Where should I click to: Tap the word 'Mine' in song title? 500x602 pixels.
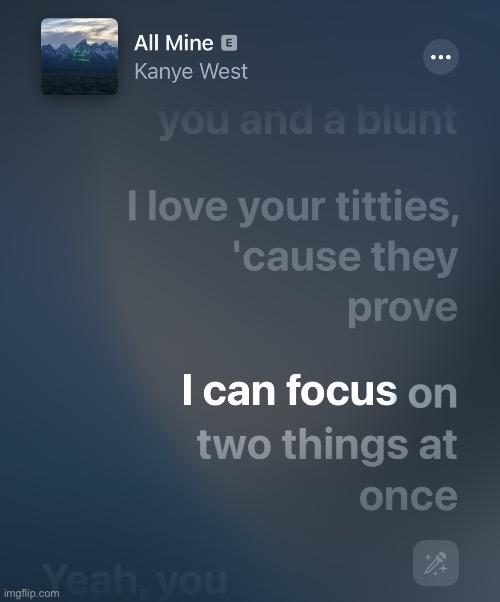pyautogui.click(x=190, y=43)
